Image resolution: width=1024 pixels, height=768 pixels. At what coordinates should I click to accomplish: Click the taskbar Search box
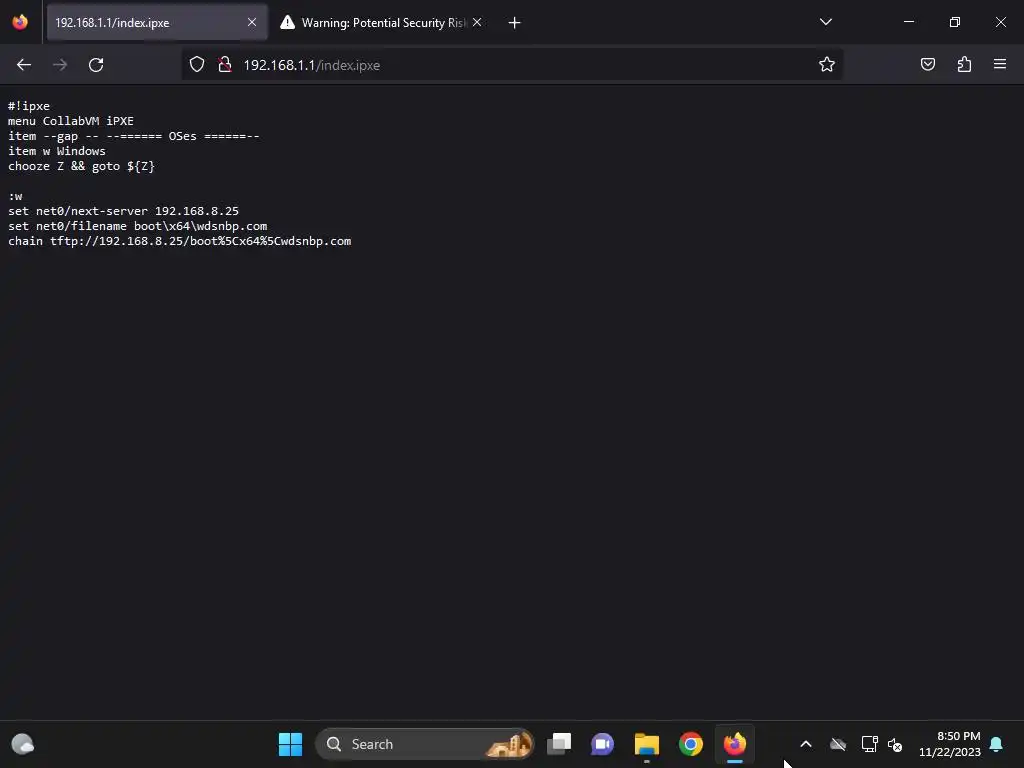pyautogui.click(x=424, y=744)
